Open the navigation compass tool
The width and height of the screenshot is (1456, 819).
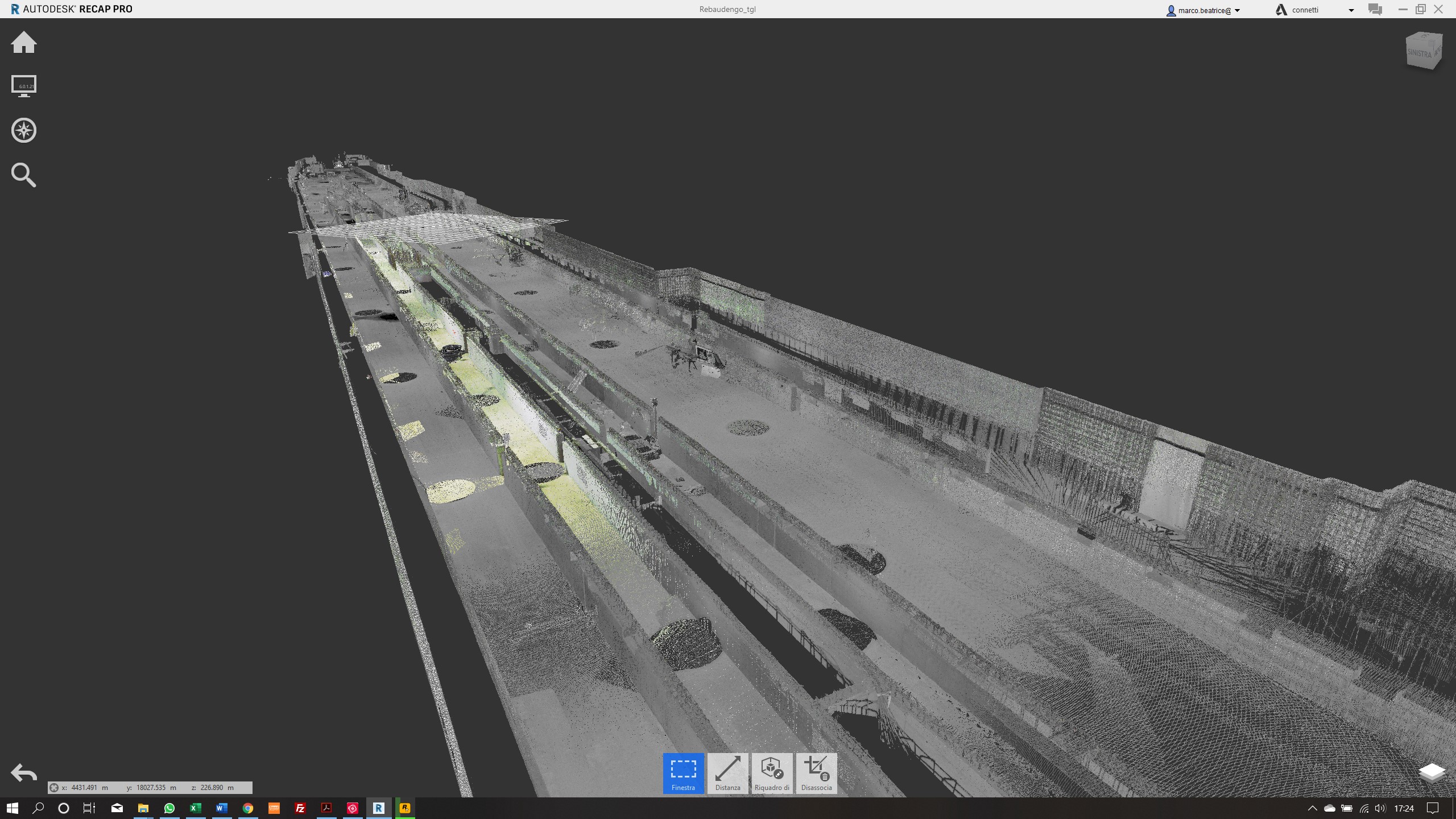coord(24,130)
